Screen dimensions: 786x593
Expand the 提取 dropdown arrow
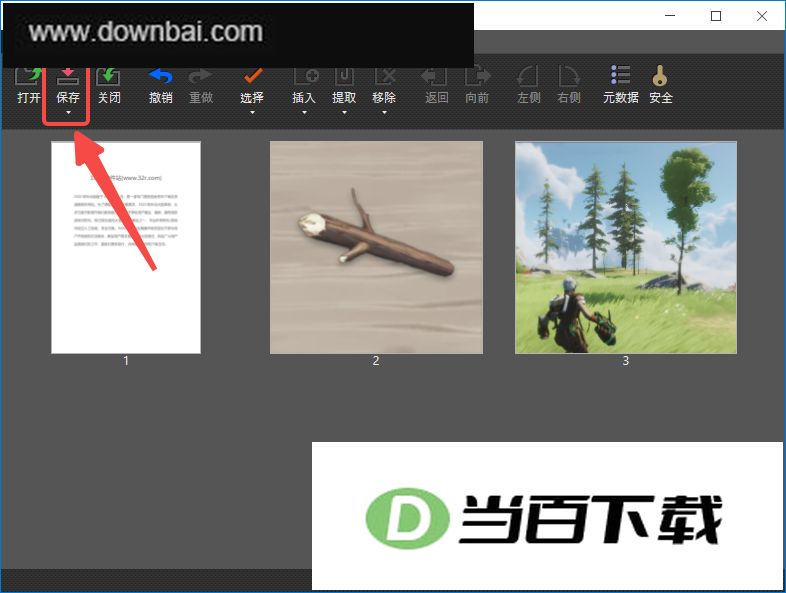(344, 113)
